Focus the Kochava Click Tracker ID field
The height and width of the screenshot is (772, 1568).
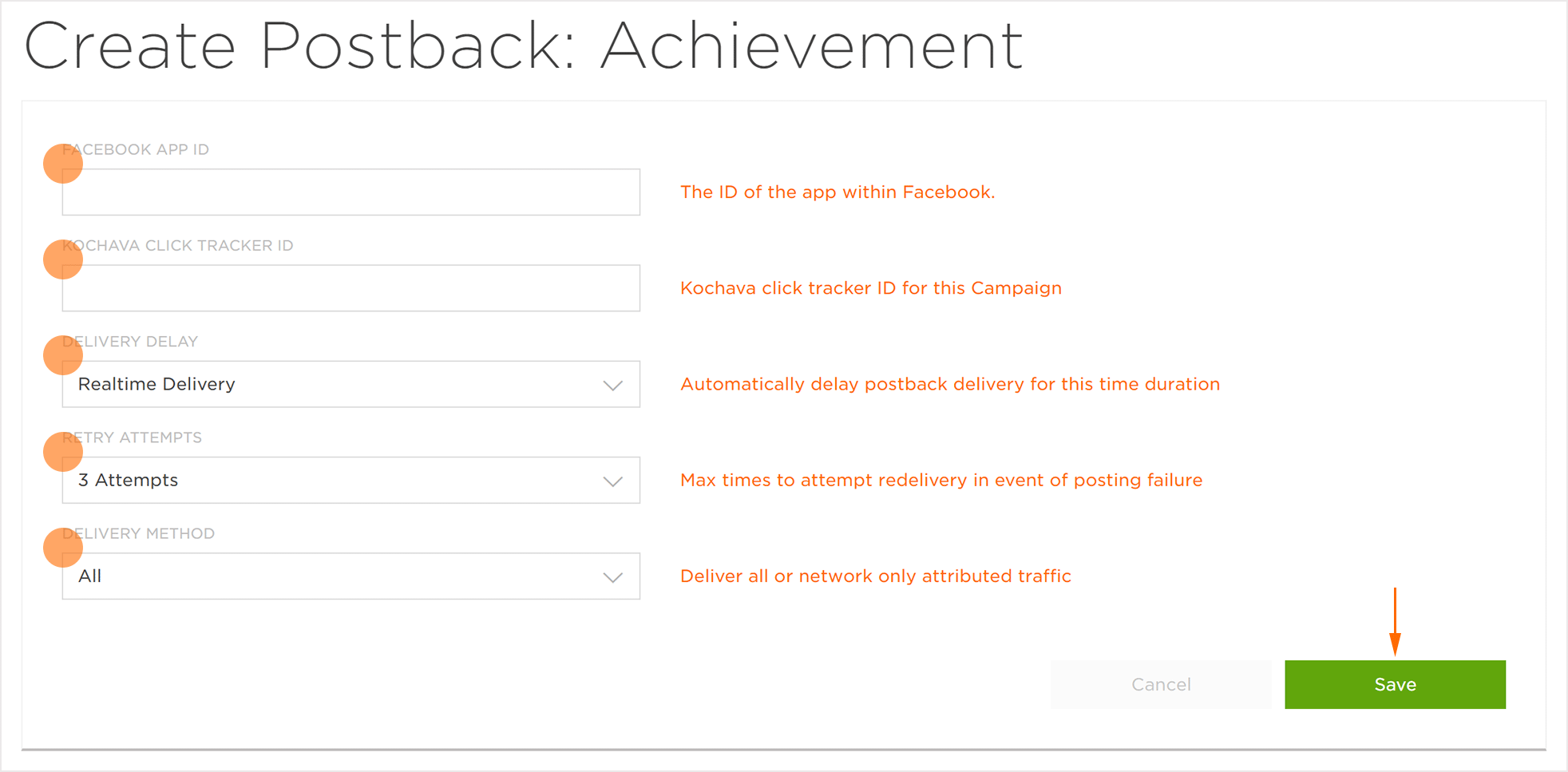tap(351, 288)
